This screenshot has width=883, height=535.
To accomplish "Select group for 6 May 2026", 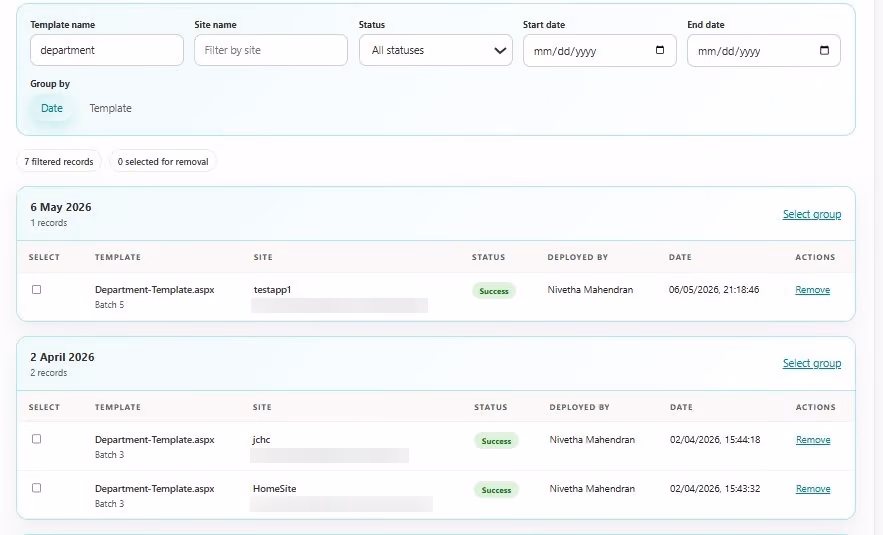I will coord(811,214).
